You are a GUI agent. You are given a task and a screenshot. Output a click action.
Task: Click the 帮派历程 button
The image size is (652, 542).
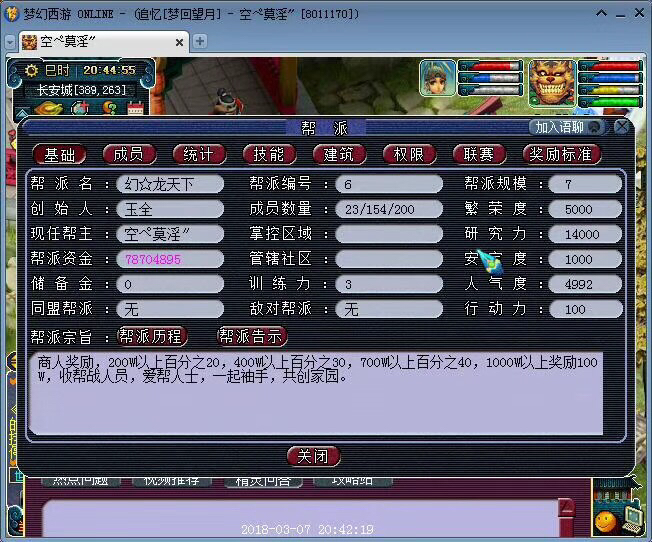[x=153, y=336]
